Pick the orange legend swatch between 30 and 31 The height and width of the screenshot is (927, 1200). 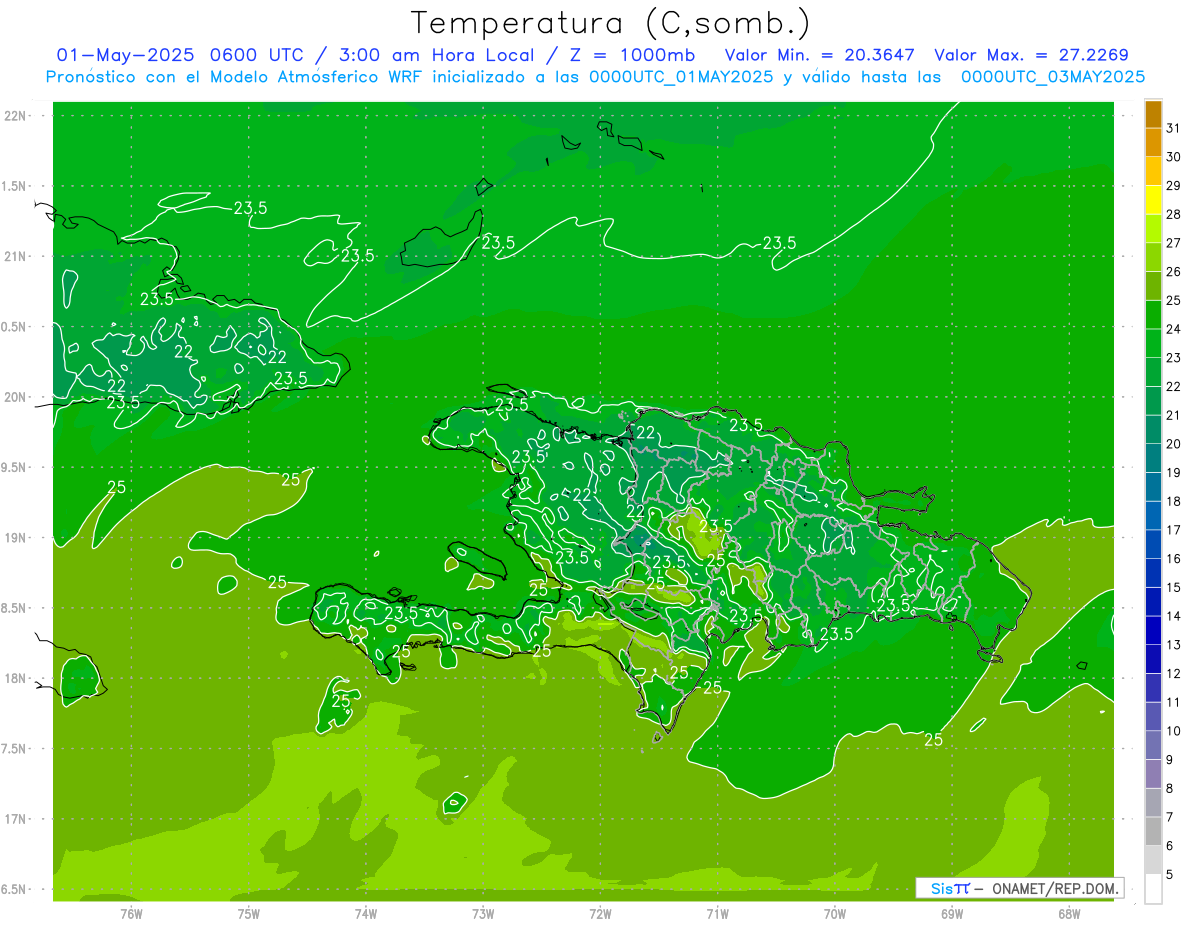1153,143
